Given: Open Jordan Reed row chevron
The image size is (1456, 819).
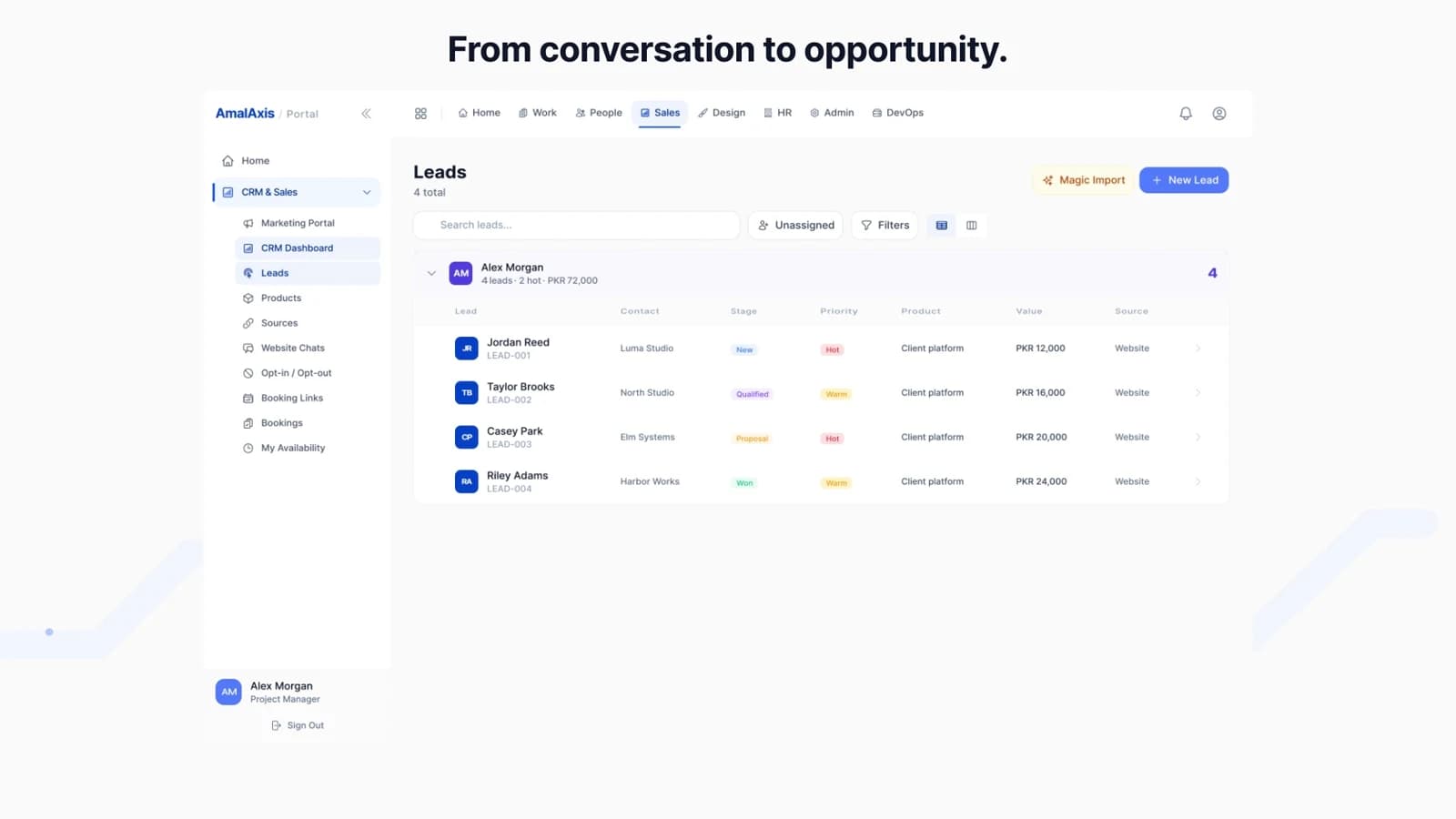Looking at the screenshot, I should click(1198, 349).
